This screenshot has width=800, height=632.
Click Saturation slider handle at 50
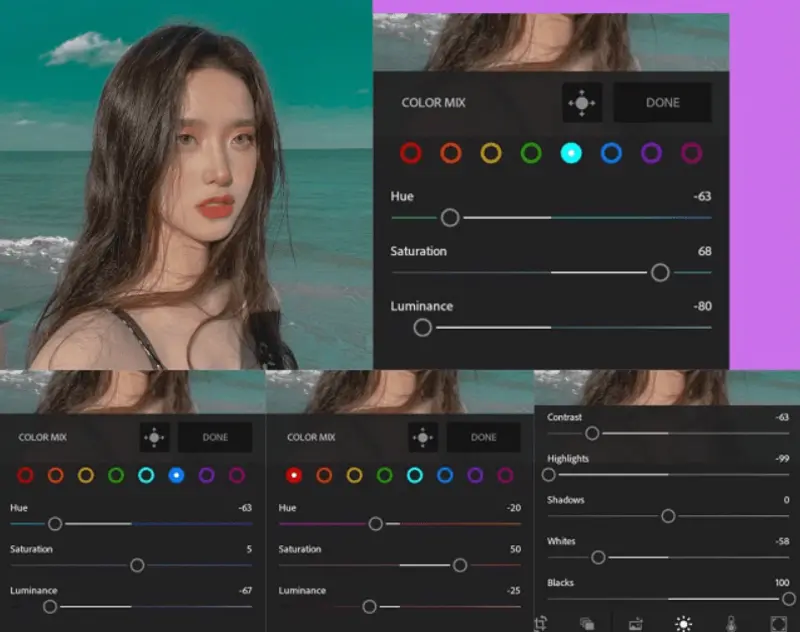(x=460, y=565)
